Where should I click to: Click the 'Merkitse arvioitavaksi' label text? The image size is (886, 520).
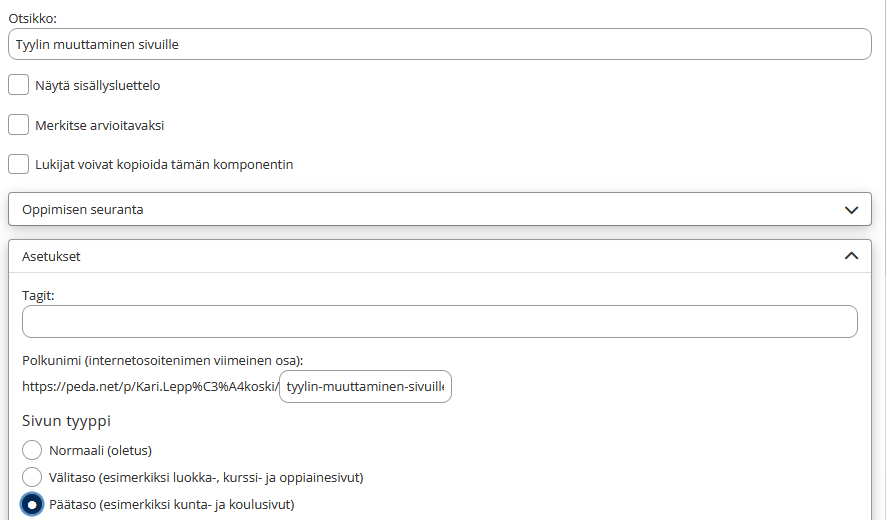click(99, 126)
